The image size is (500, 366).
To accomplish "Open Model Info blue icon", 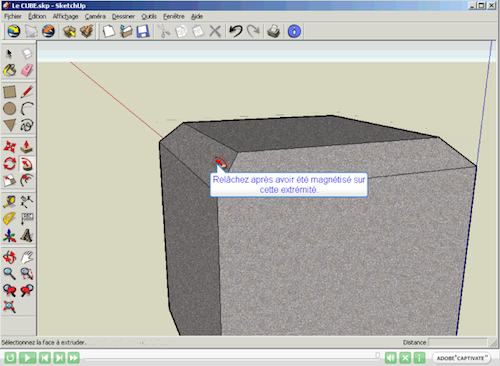I will coord(294,31).
